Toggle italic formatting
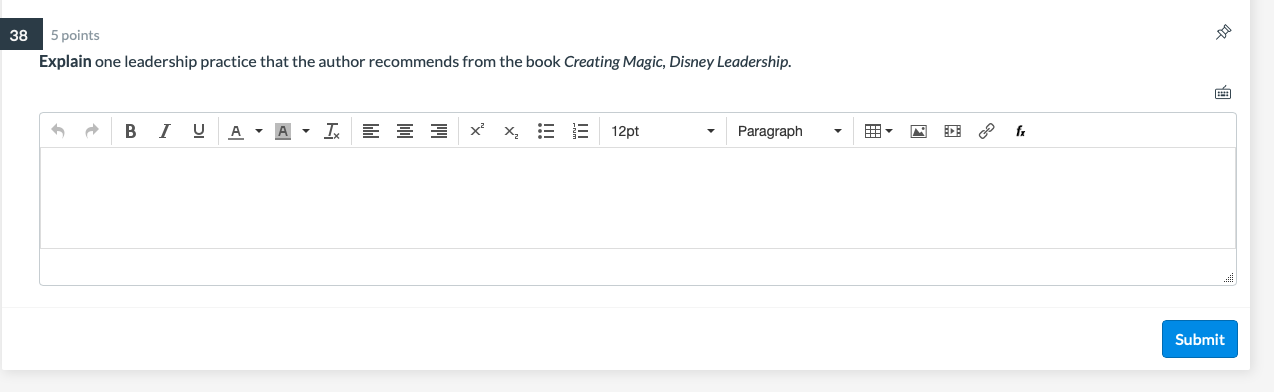The width and height of the screenshot is (1274, 392). (165, 131)
